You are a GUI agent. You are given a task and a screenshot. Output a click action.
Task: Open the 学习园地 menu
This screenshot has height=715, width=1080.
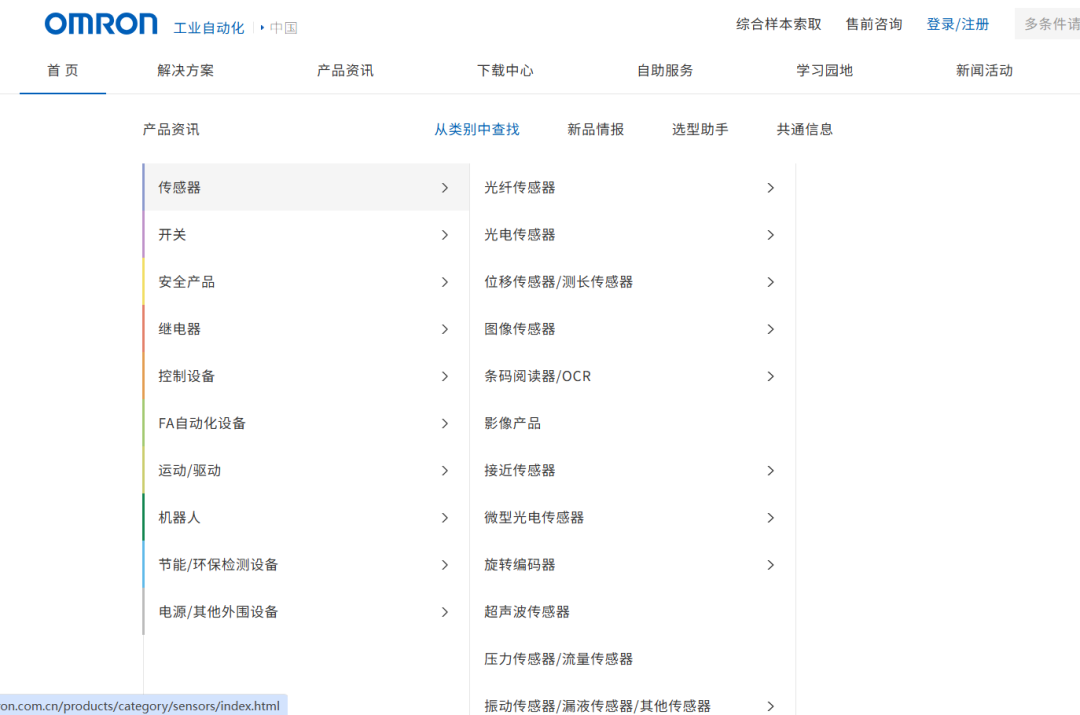824,70
